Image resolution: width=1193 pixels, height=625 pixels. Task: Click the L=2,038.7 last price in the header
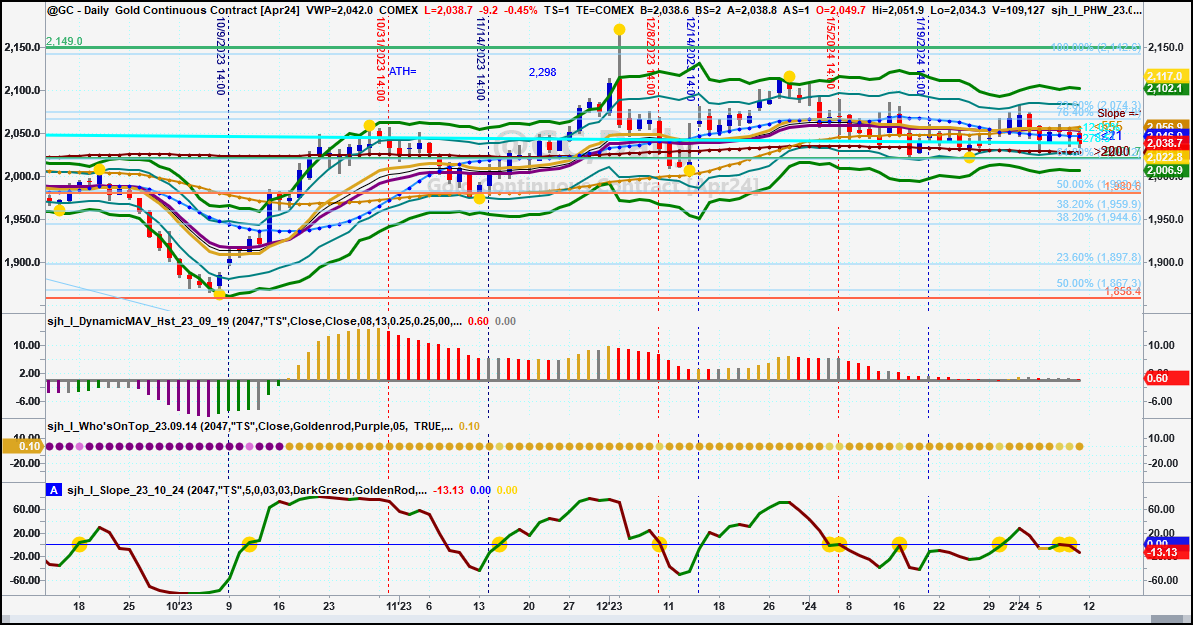pos(449,11)
